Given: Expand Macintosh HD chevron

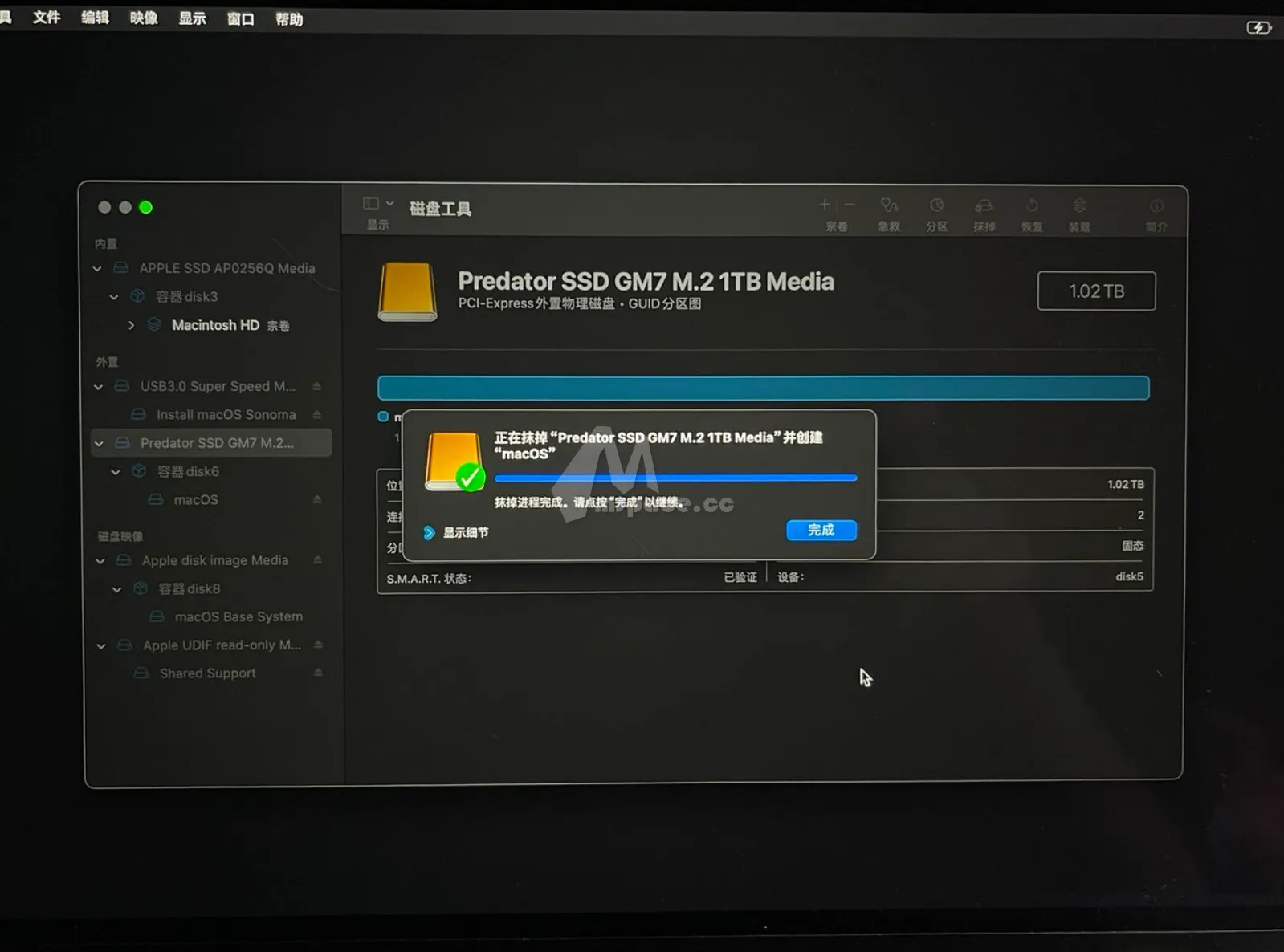Looking at the screenshot, I should tap(131, 325).
